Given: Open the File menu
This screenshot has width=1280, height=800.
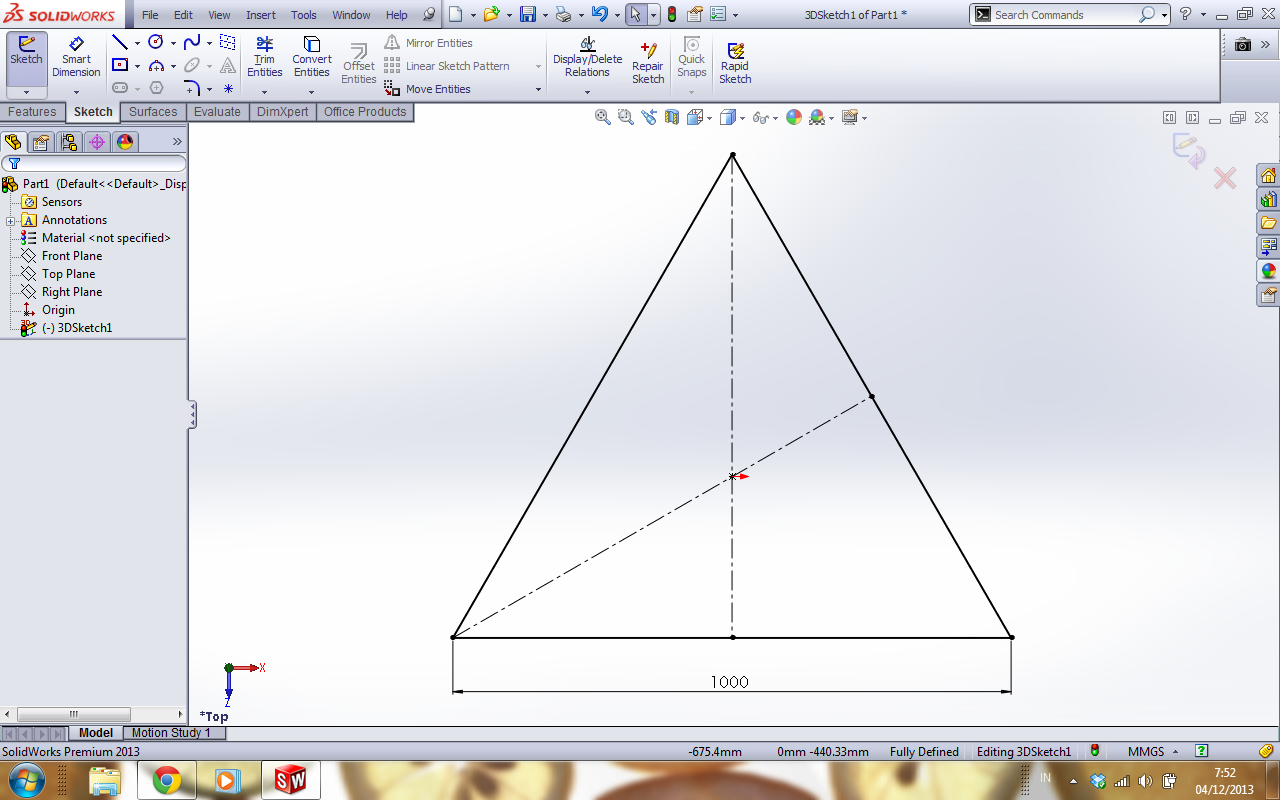Looking at the screenshot, I should [x=150, y=15].
